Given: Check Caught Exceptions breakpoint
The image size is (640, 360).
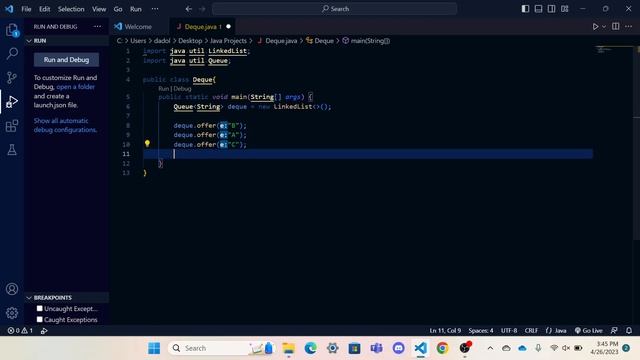Looking at the screenshot, I should tap(40, 319).
